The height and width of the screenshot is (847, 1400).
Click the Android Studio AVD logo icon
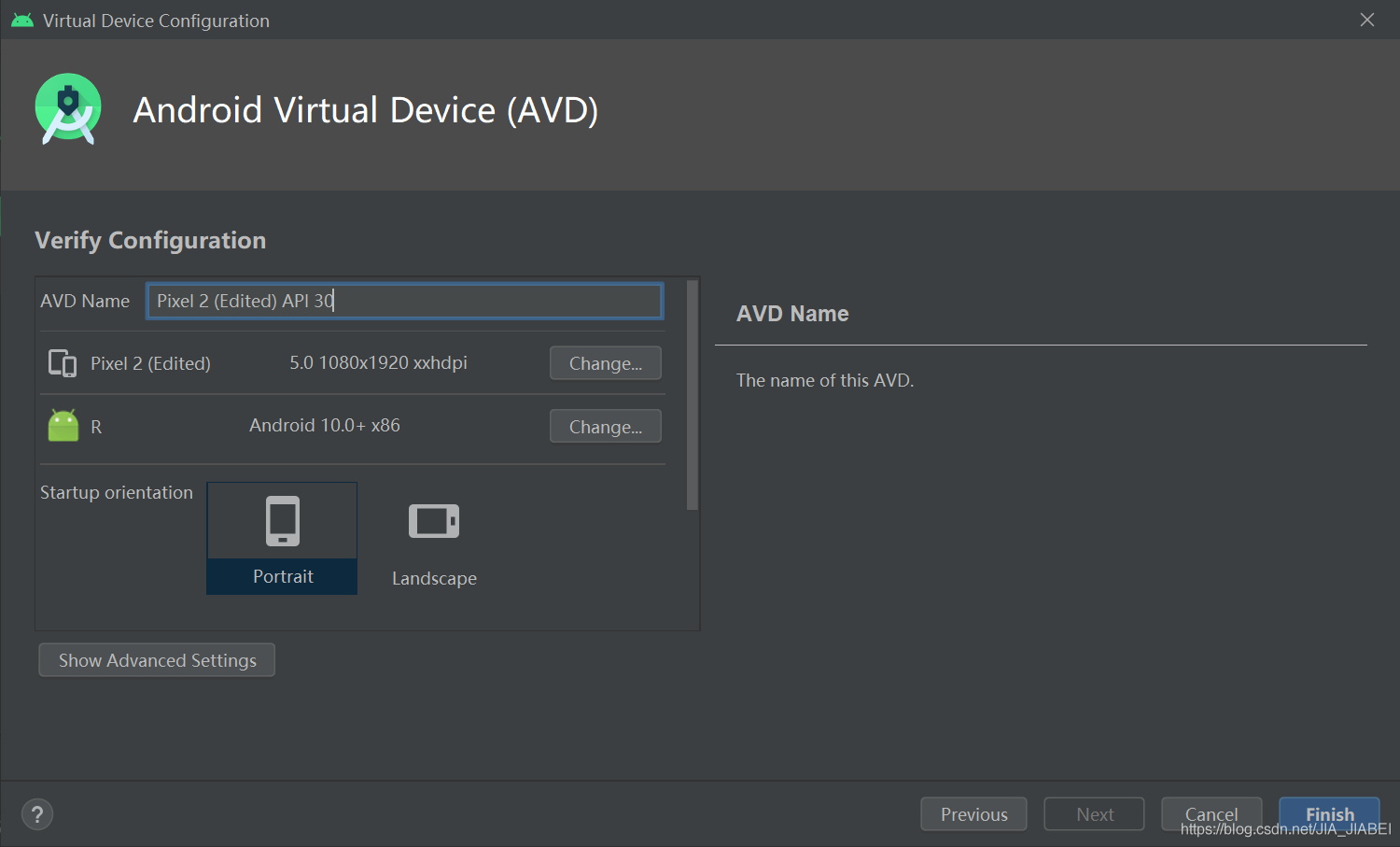tap(68, 109)
